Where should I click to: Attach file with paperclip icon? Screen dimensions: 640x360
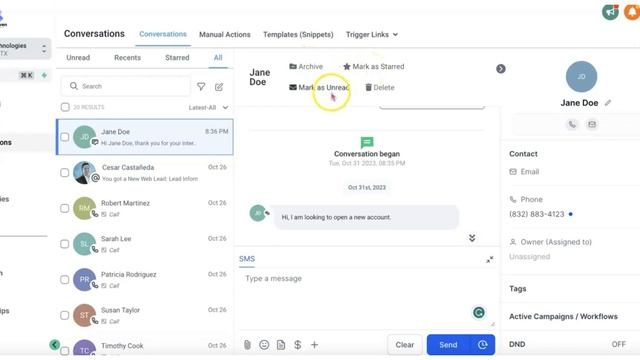(x=247, y=345)
